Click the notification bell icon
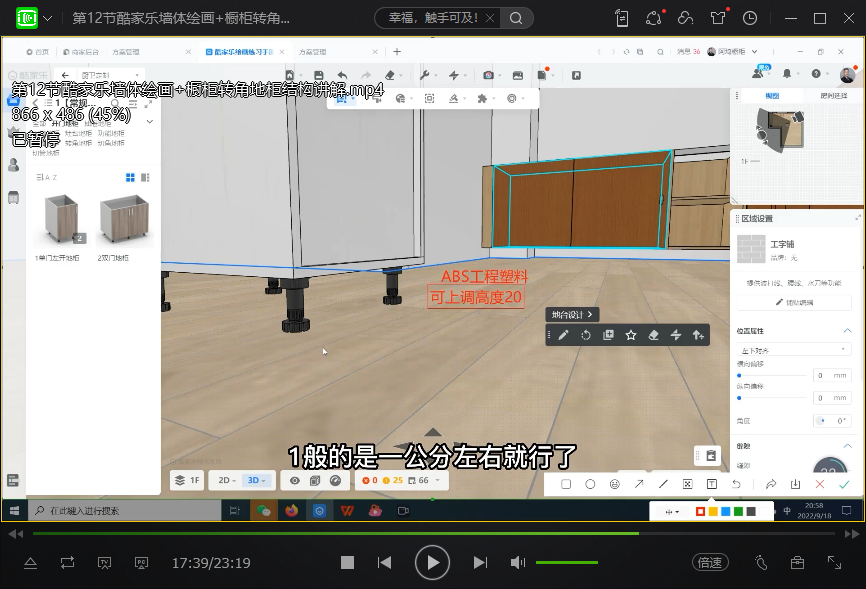This screenshot has height=589, width=866. pyautogui.click(x=787, y=73)
